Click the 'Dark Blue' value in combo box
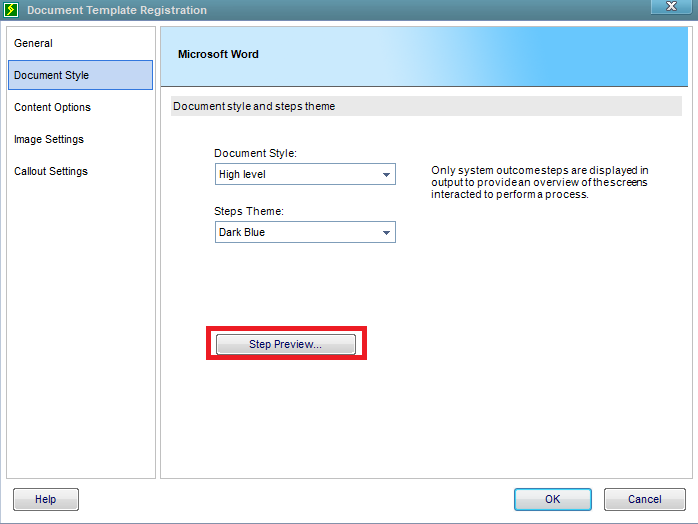Viewport: 698px width, 524px height. point(242,232)
